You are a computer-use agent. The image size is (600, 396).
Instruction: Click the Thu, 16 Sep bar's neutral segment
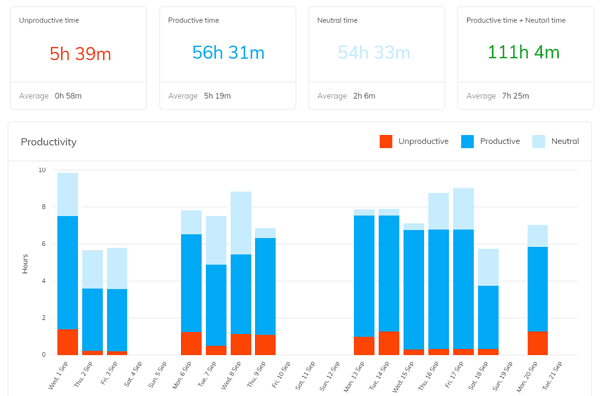click(x=439, y=211)
